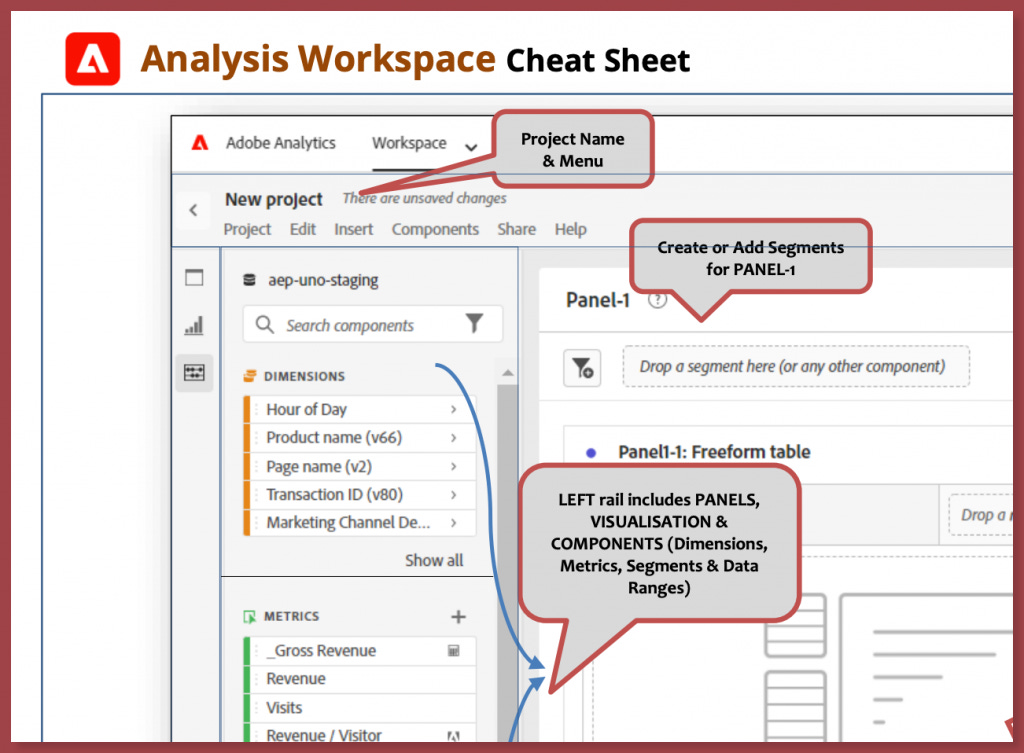This screenshot has height=753, width=1024.
Task: Select the Visualizations icon in the left rail
Action: click(193, 325)
